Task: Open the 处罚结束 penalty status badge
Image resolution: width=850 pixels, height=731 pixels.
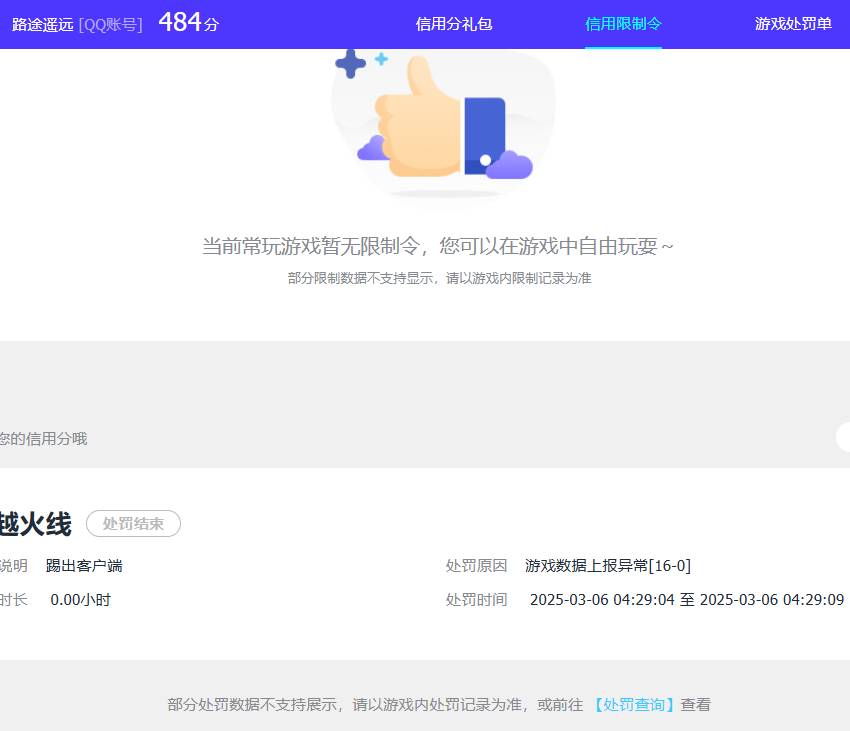Action: pos(133,523)
